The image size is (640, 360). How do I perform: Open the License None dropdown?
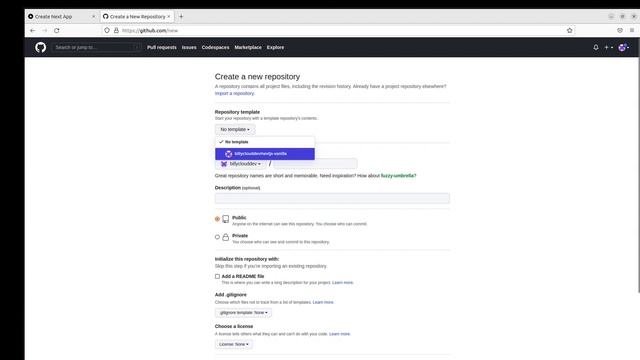(x=234, y=344)
